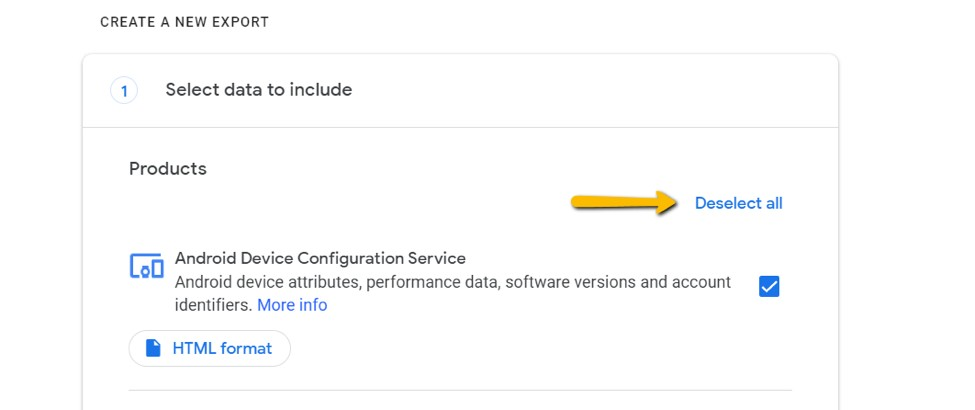The height and width of the screenshot is (410, 975).
Task: Click the file icon in HTML format button
Action: 153,348
